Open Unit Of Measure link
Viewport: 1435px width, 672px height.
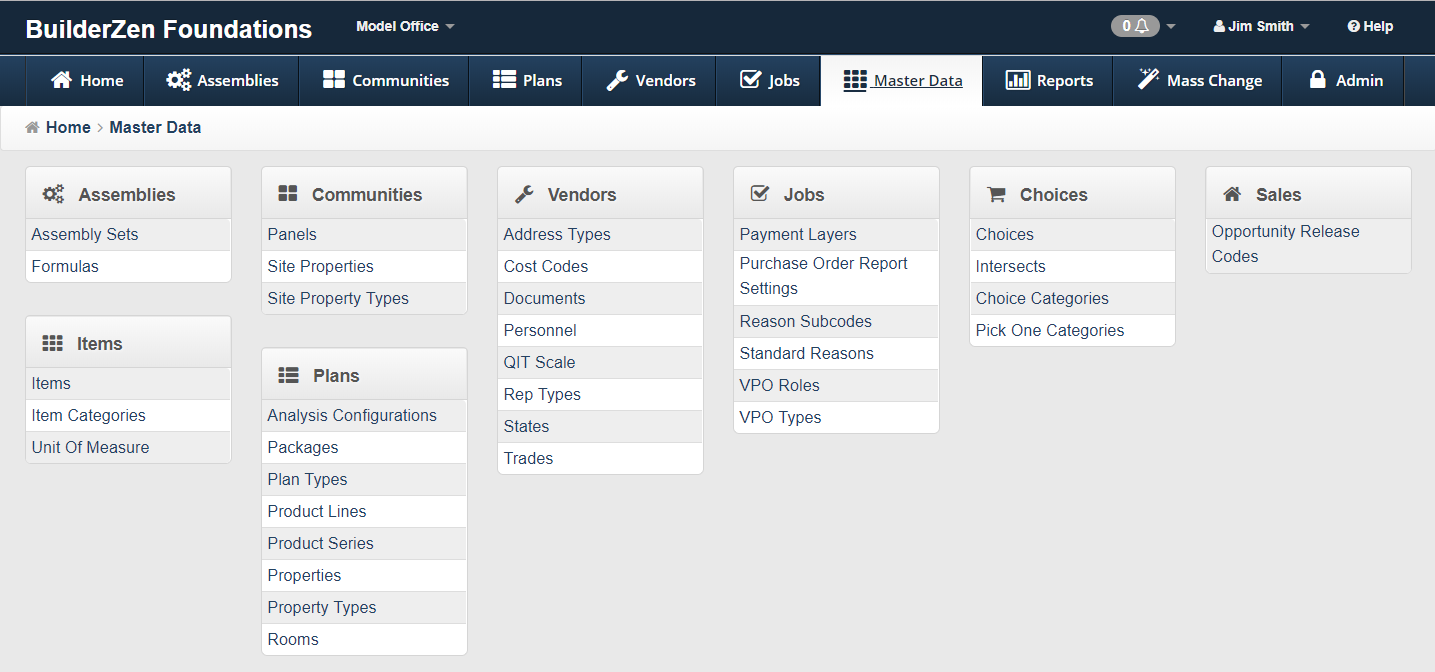90,447
